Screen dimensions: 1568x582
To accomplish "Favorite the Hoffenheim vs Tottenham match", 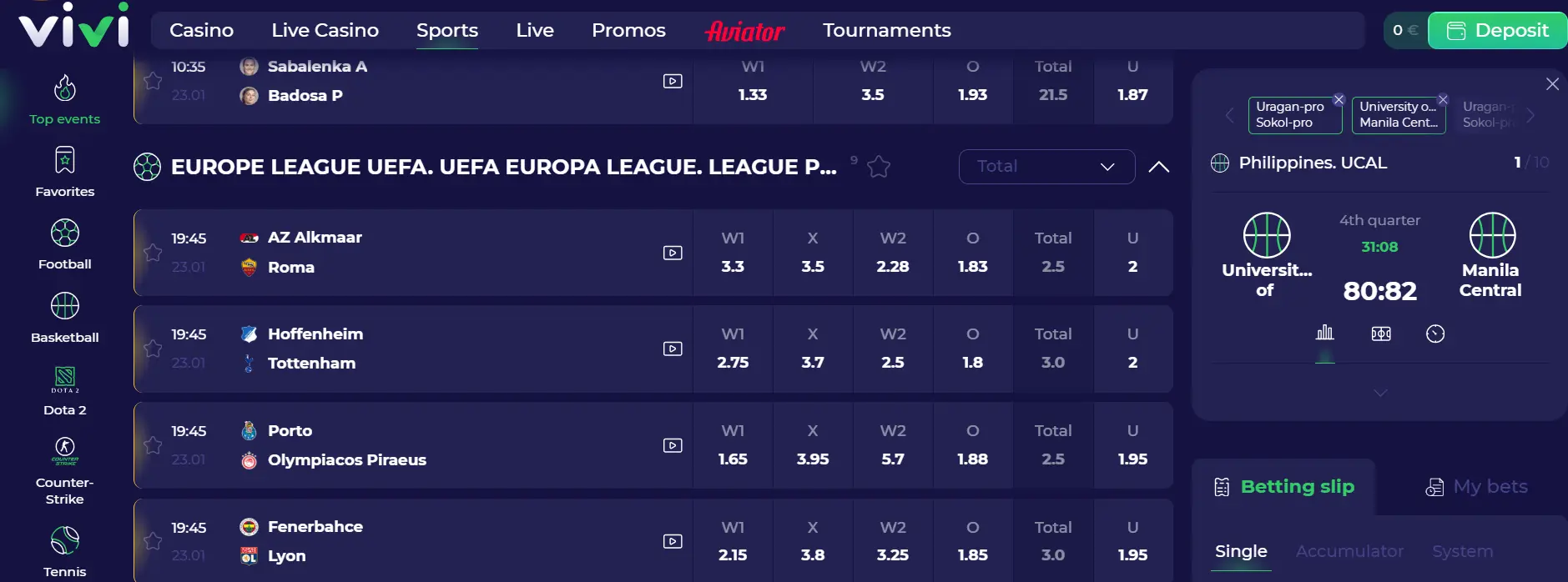I will tap(153, 349).
